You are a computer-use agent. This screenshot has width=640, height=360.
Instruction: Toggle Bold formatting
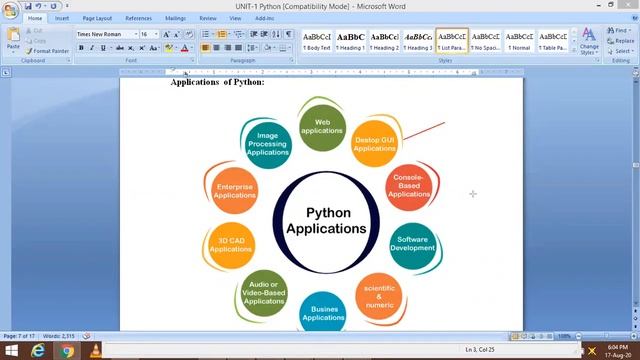pos(81,48)
